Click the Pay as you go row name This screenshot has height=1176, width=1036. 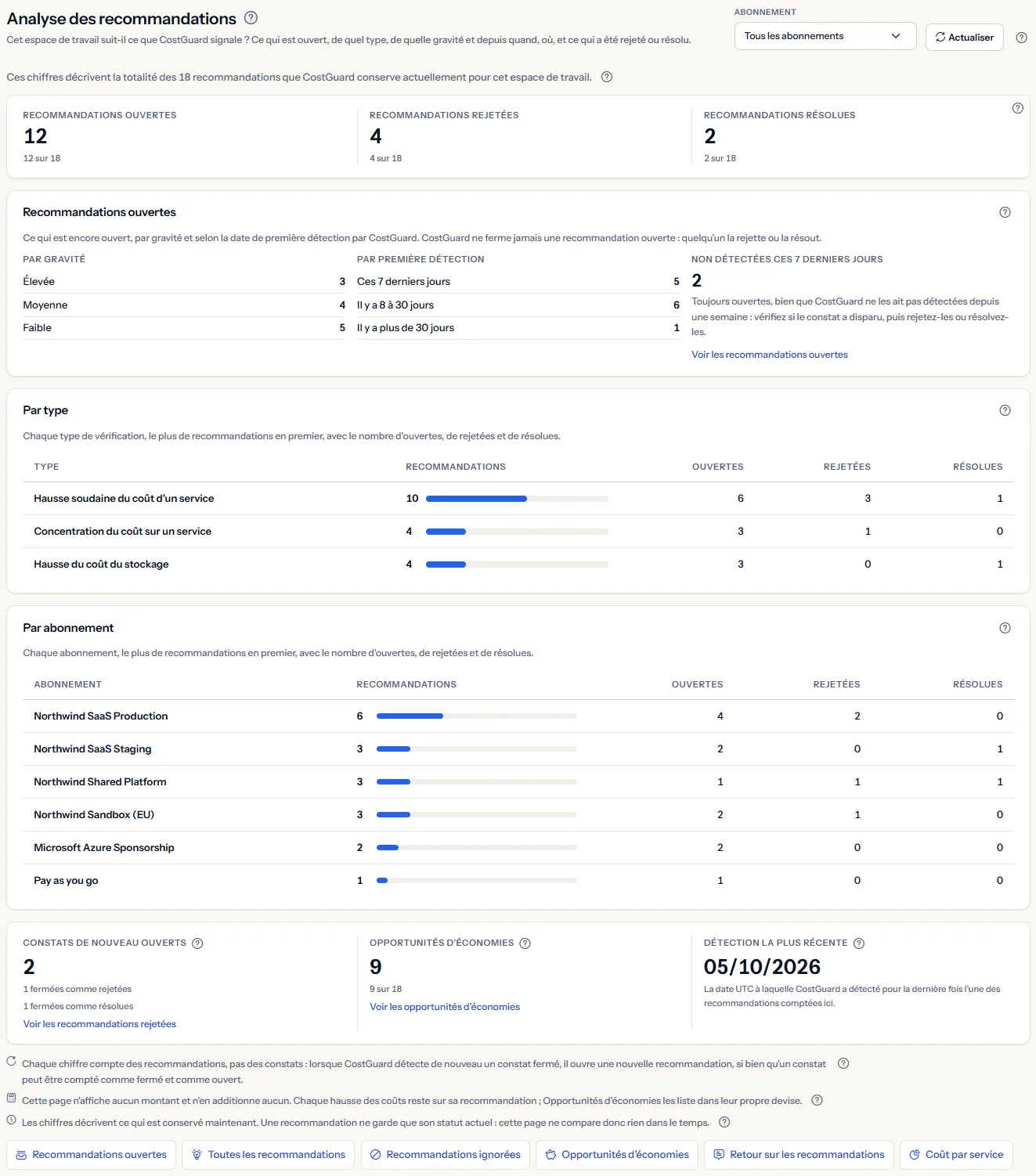pyautogui.click(x=66, y=881)
